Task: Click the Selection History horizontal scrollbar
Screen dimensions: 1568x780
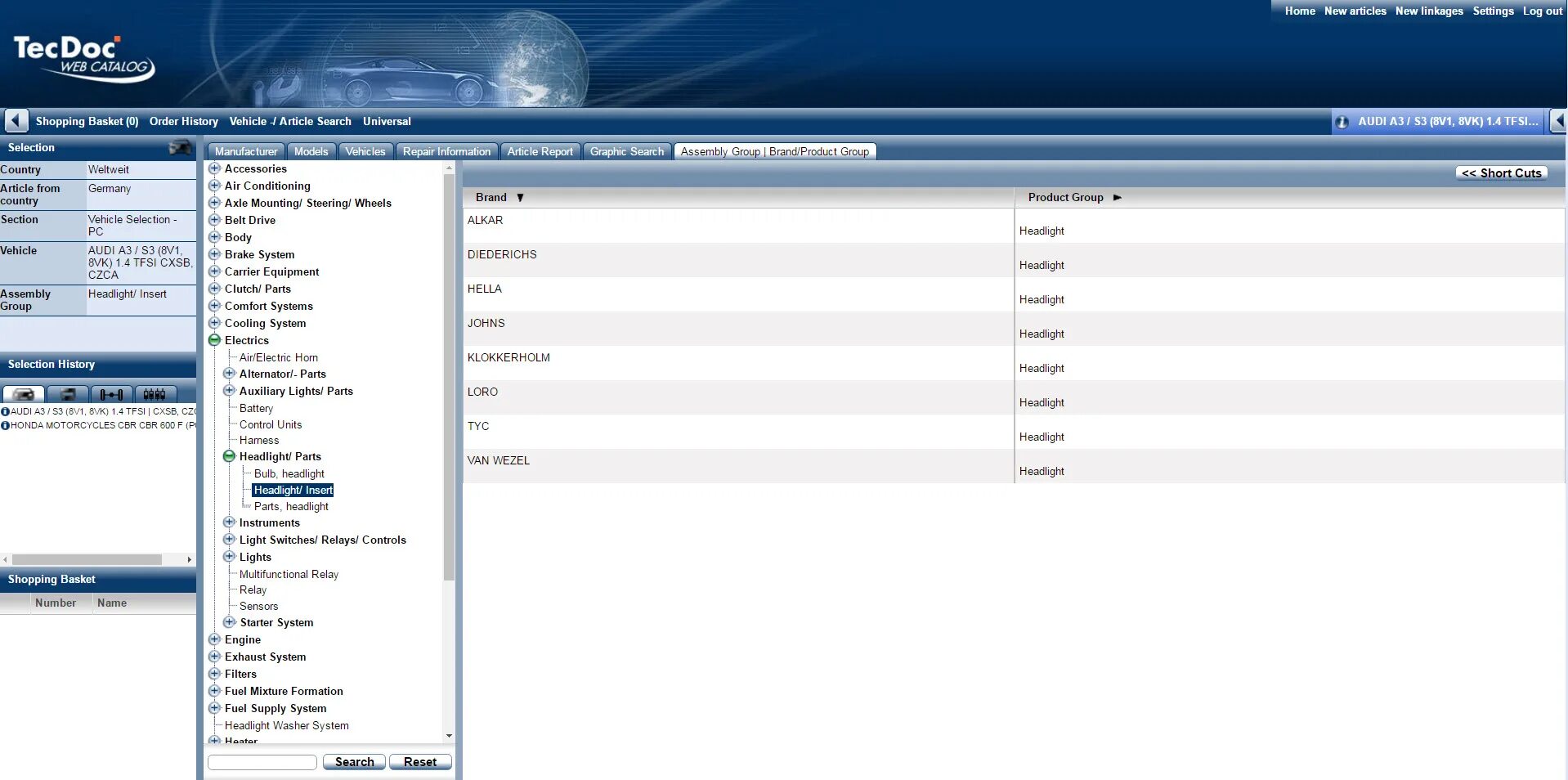Action: point(87,560)
